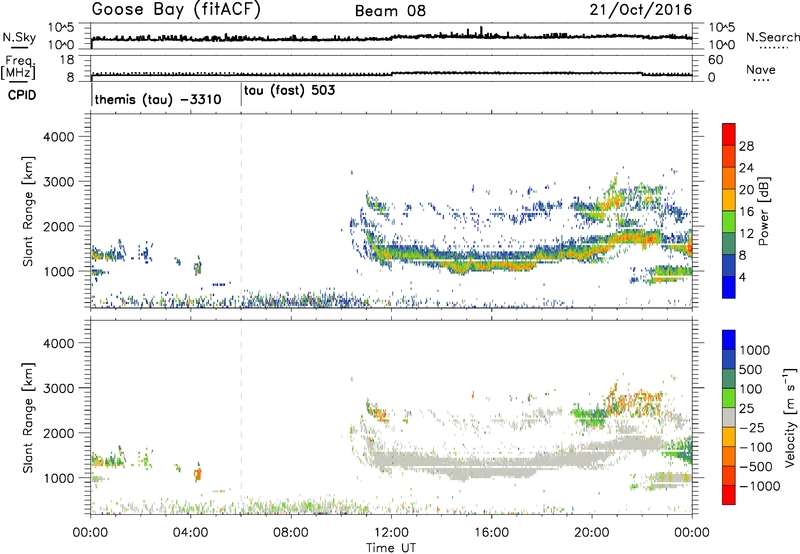Pick the yellow segment of Power color bar
The width and height of the screenshot is (800, 554).
pyautogui.click(x=729, y=200)
